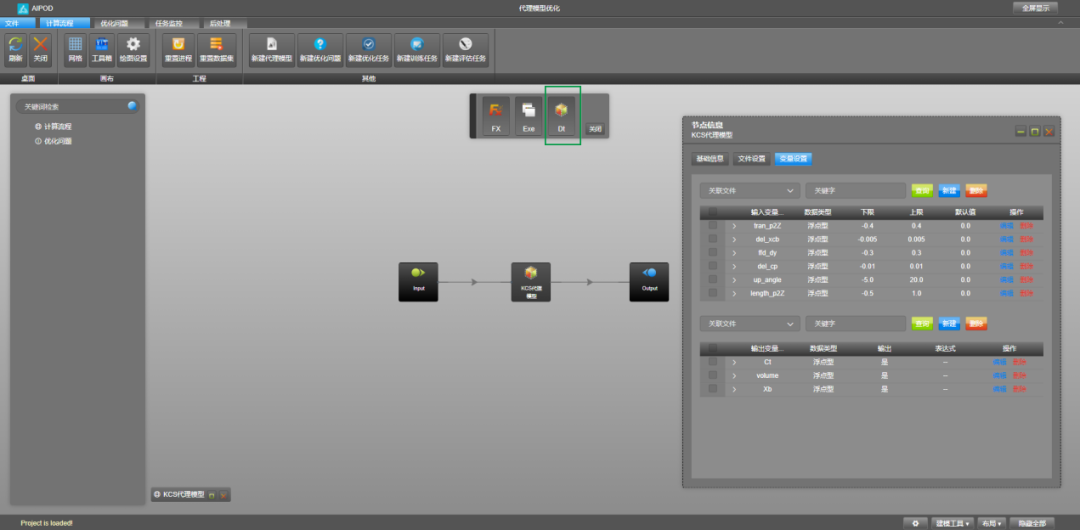Click 编辑 link in the fld_dy row
Image resolution: width=1080 pixels, height=530 pixels.
pyautogui.click(x=1006, y=253)
